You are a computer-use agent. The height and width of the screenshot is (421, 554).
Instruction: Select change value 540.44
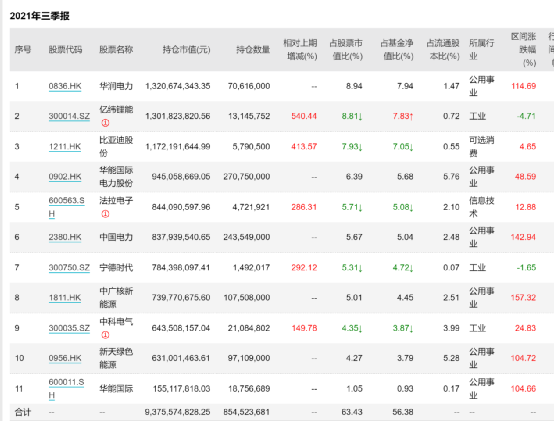click(x=304, y=116)
